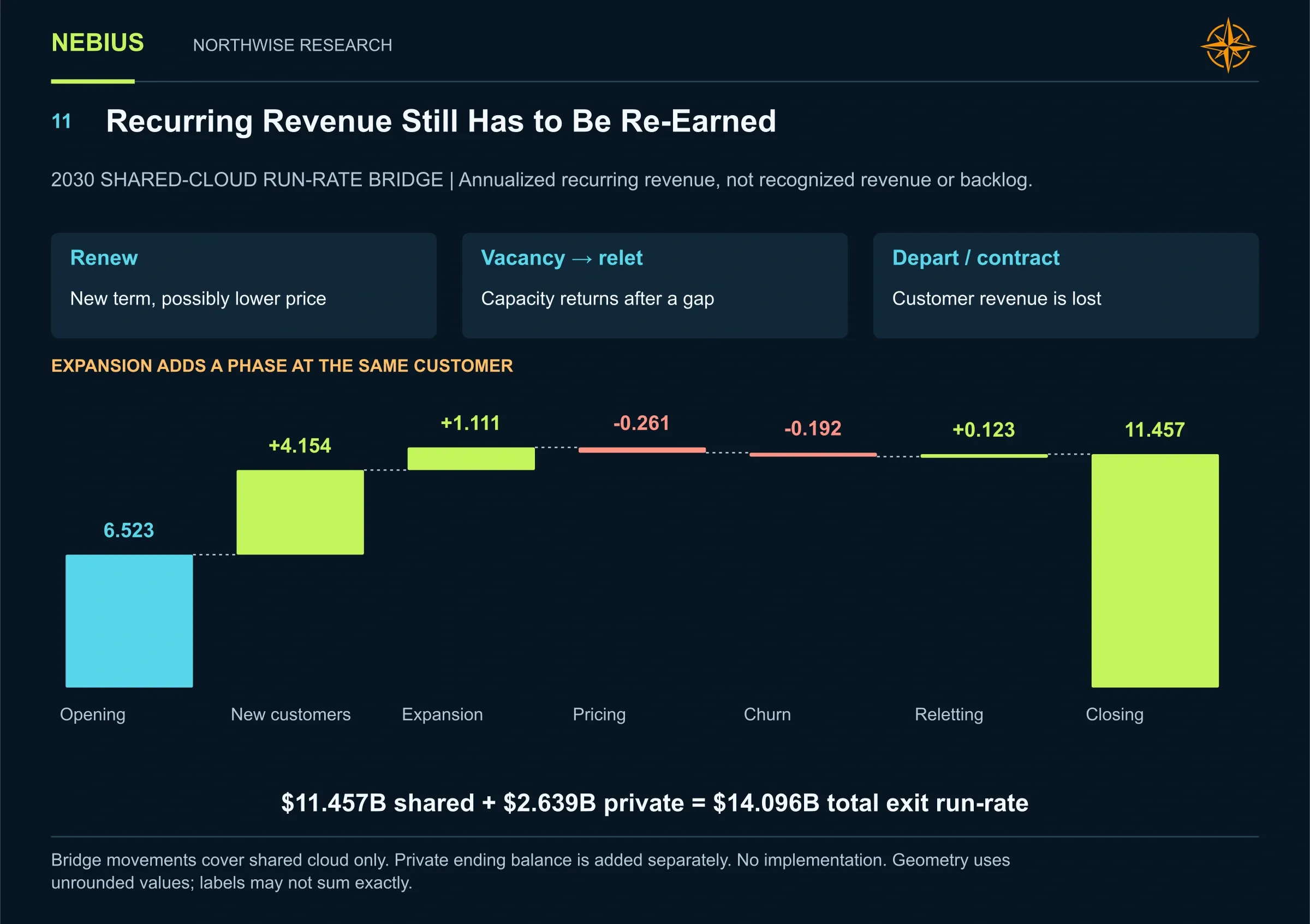Click the -0.261 value label
The image size is (1310, 924).
coord(641,423)
